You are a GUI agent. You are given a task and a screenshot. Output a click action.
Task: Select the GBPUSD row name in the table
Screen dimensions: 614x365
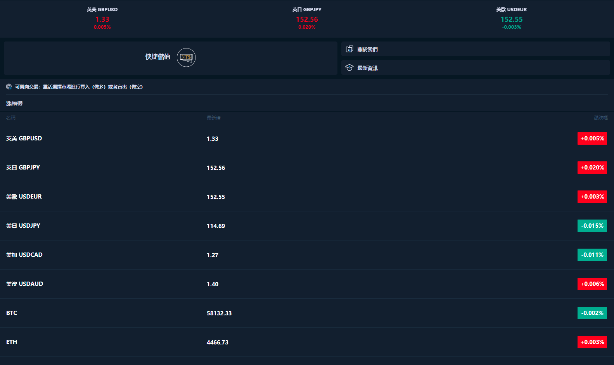point(24,138)
